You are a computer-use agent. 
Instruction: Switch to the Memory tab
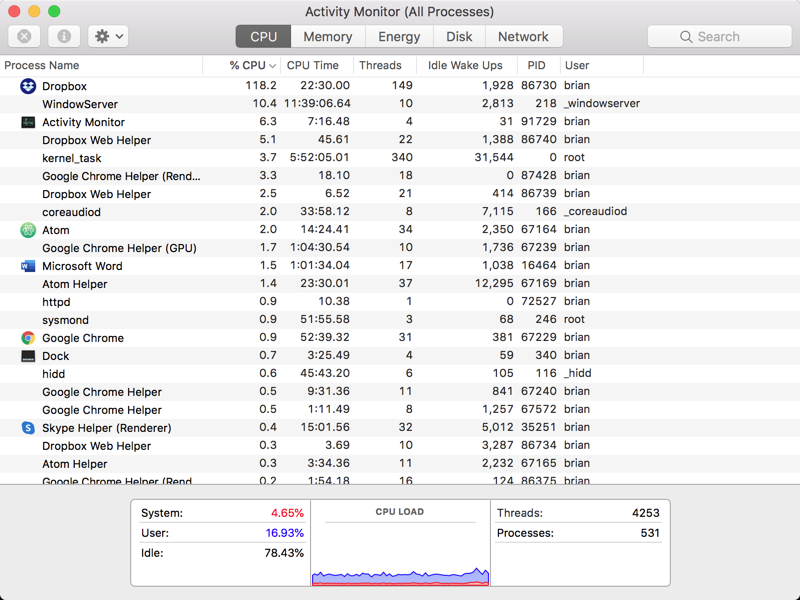coord(328,37)
